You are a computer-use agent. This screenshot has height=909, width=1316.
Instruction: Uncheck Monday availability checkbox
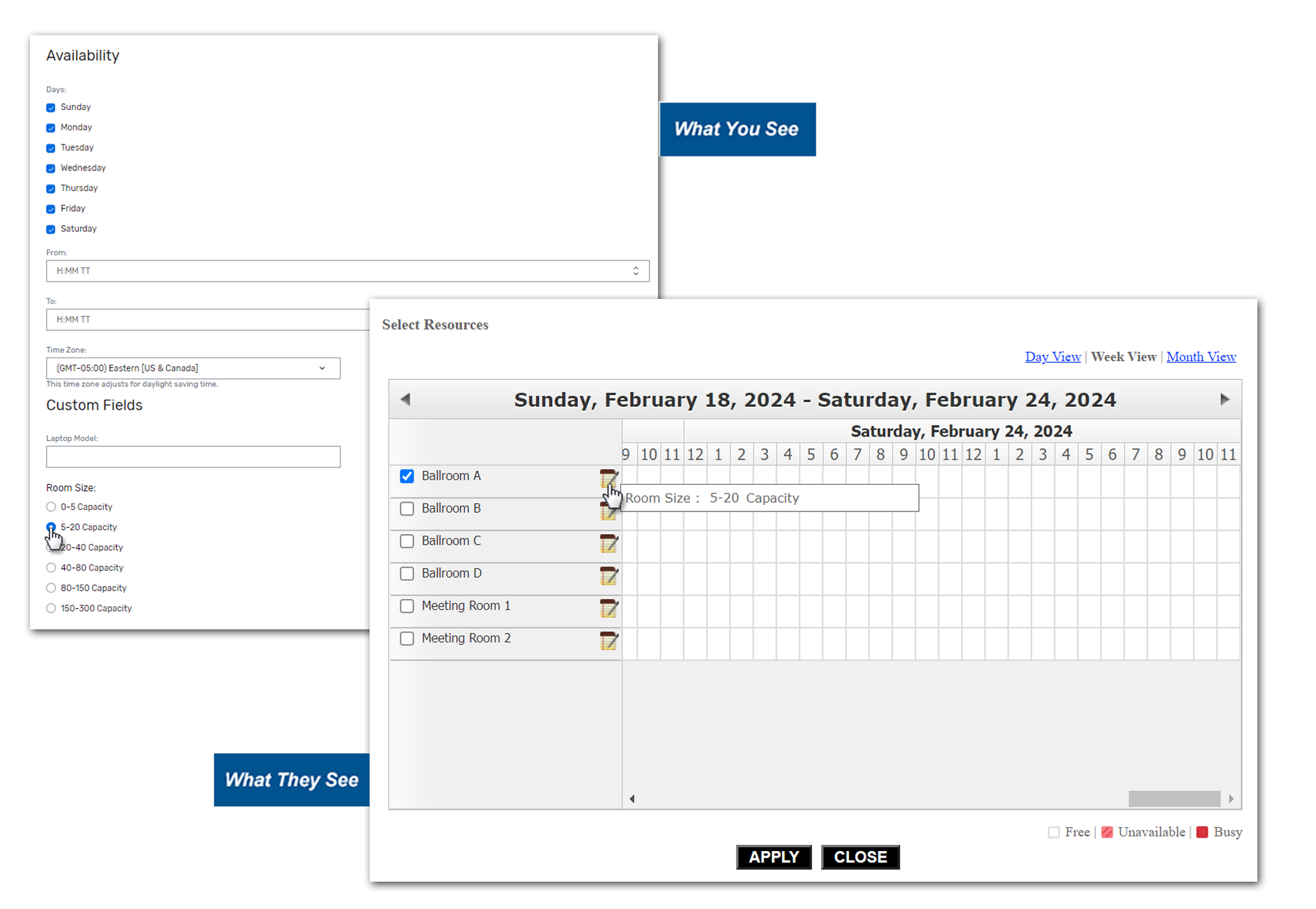(51, 128)
